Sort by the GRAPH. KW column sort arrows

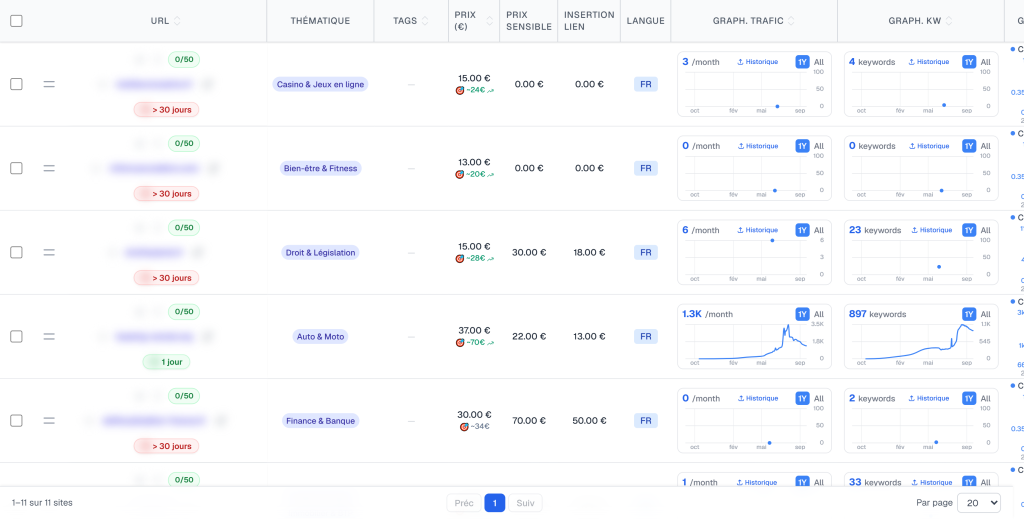click(x=949, y=21)
